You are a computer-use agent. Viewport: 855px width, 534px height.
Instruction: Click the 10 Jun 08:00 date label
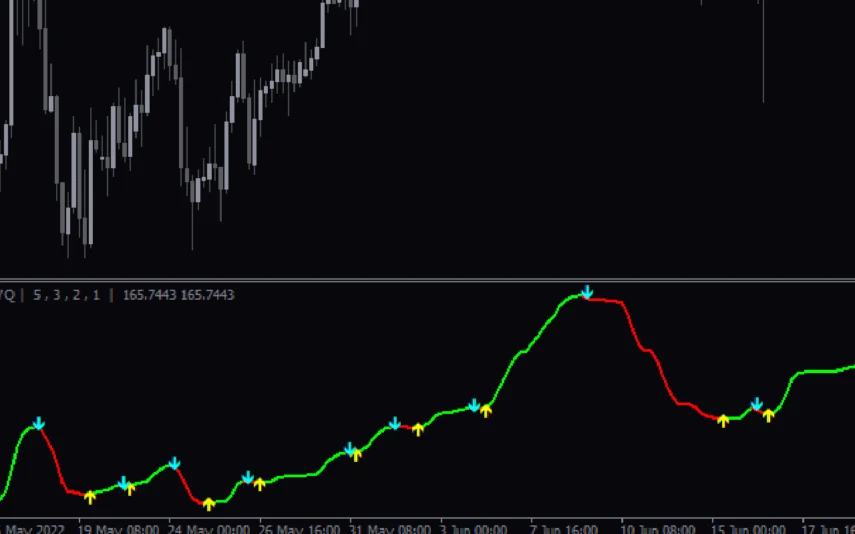pos(656,528)
